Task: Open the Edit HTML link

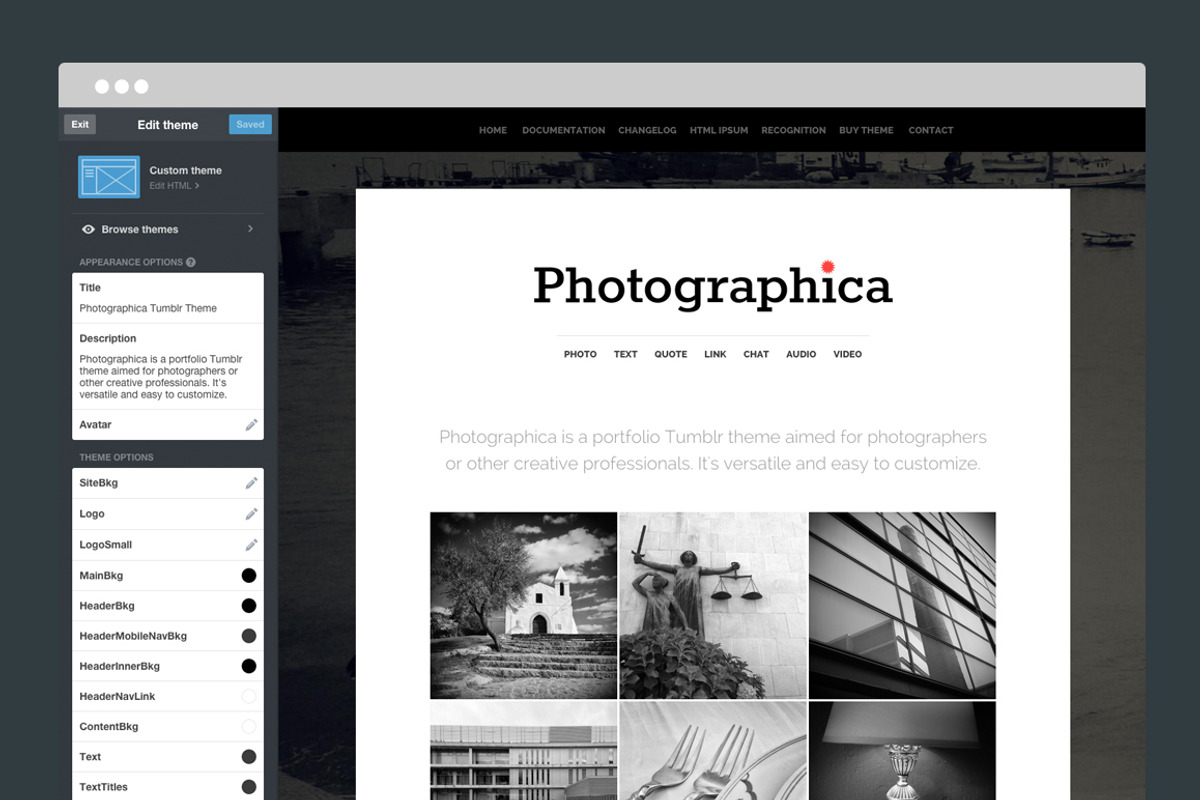Action: 174,186
